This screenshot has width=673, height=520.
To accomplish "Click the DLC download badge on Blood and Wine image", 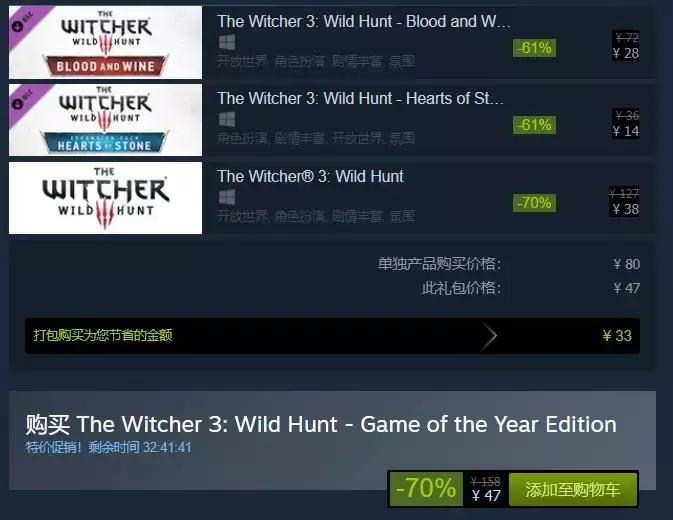I will pos(18,26).
